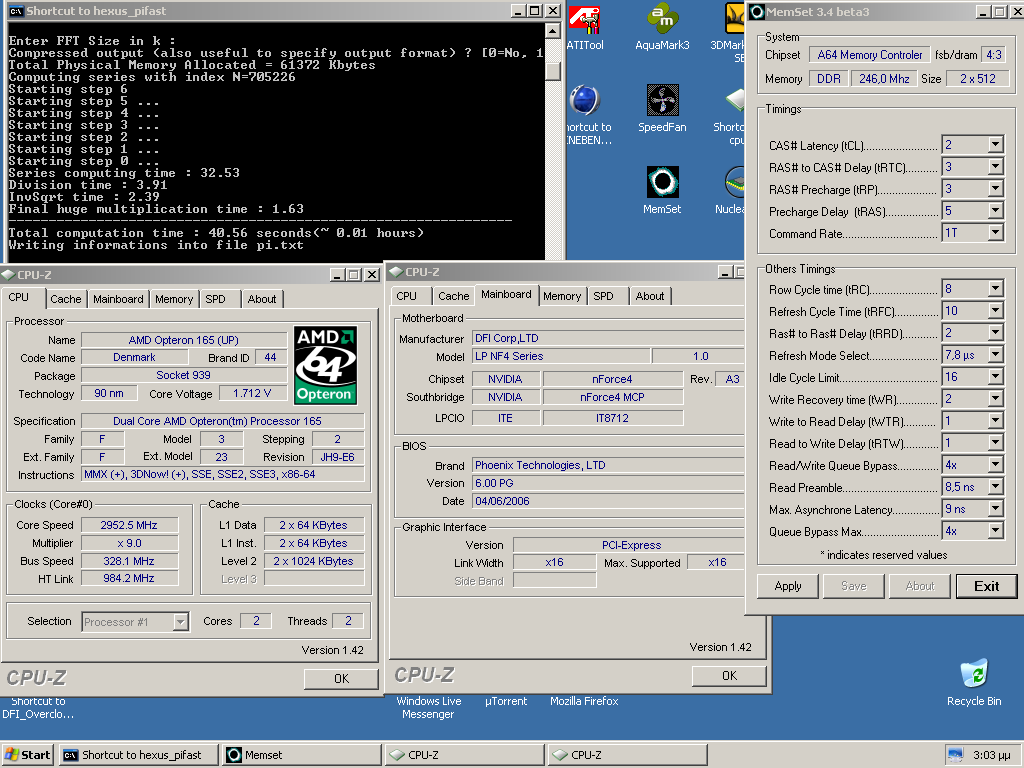Viewport: 1024px width, 768px height.
Task: Expand the Row Cycle time (tRC) dropdown
Action: (x=995, y=289)
